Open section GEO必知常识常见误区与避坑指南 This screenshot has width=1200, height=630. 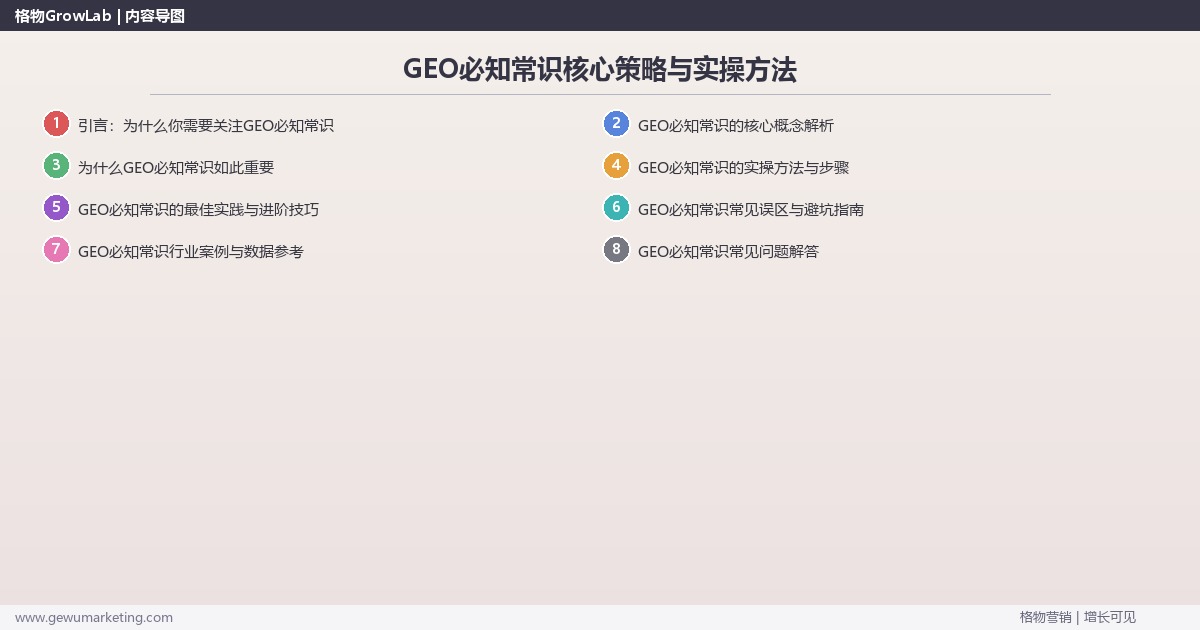pos(751,210)
